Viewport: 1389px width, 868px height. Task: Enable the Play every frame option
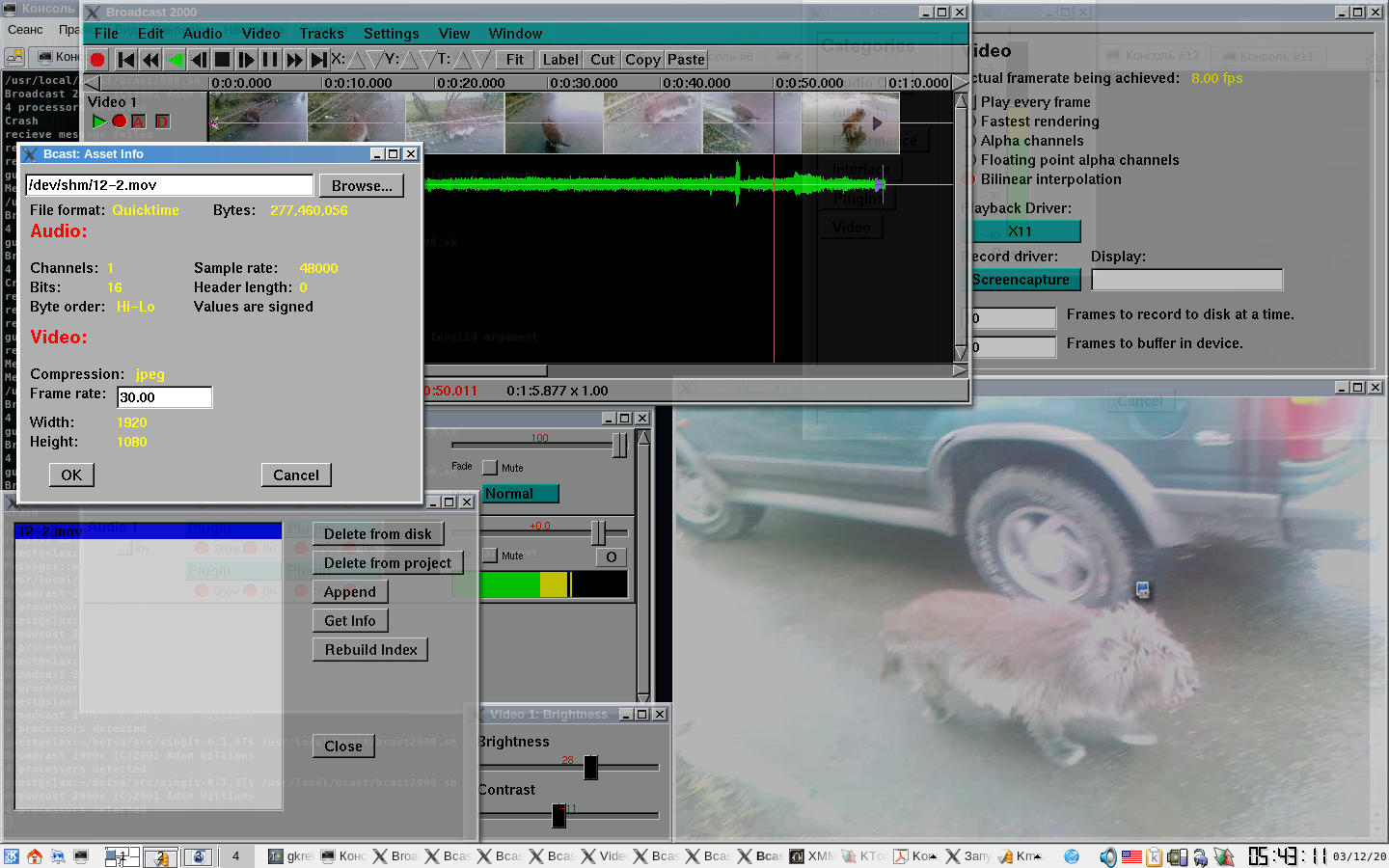[x=973, y=102]
